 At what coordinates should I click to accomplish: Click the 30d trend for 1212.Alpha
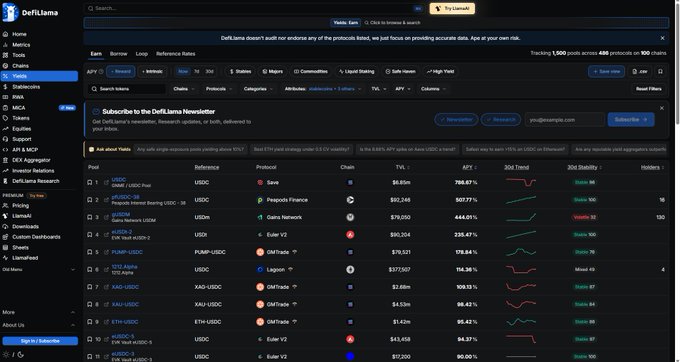coord(521,270)
